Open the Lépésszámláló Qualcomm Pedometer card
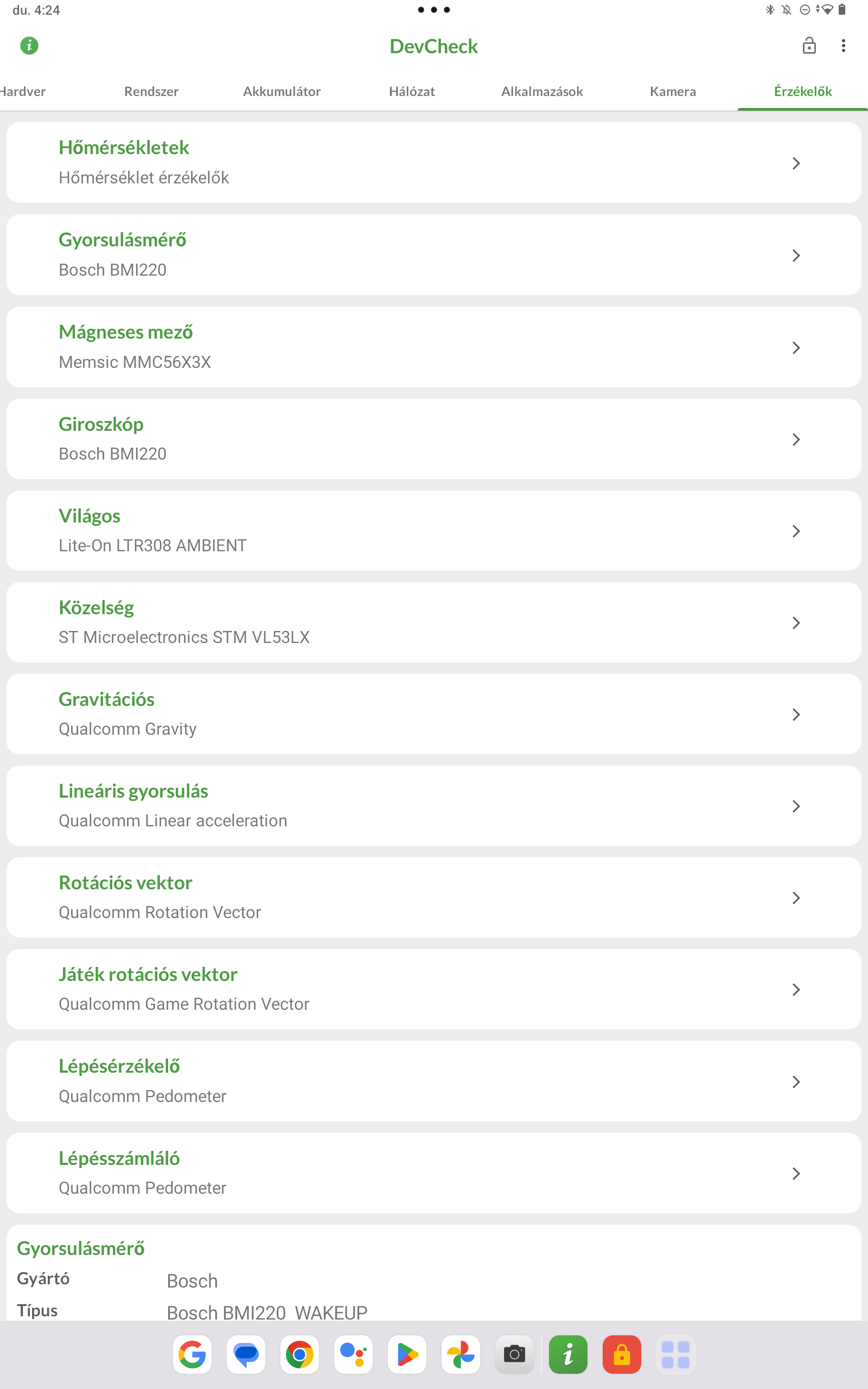Image resolution: width=868 pixels, height=1389 pixels. (x=433, y=1173)
